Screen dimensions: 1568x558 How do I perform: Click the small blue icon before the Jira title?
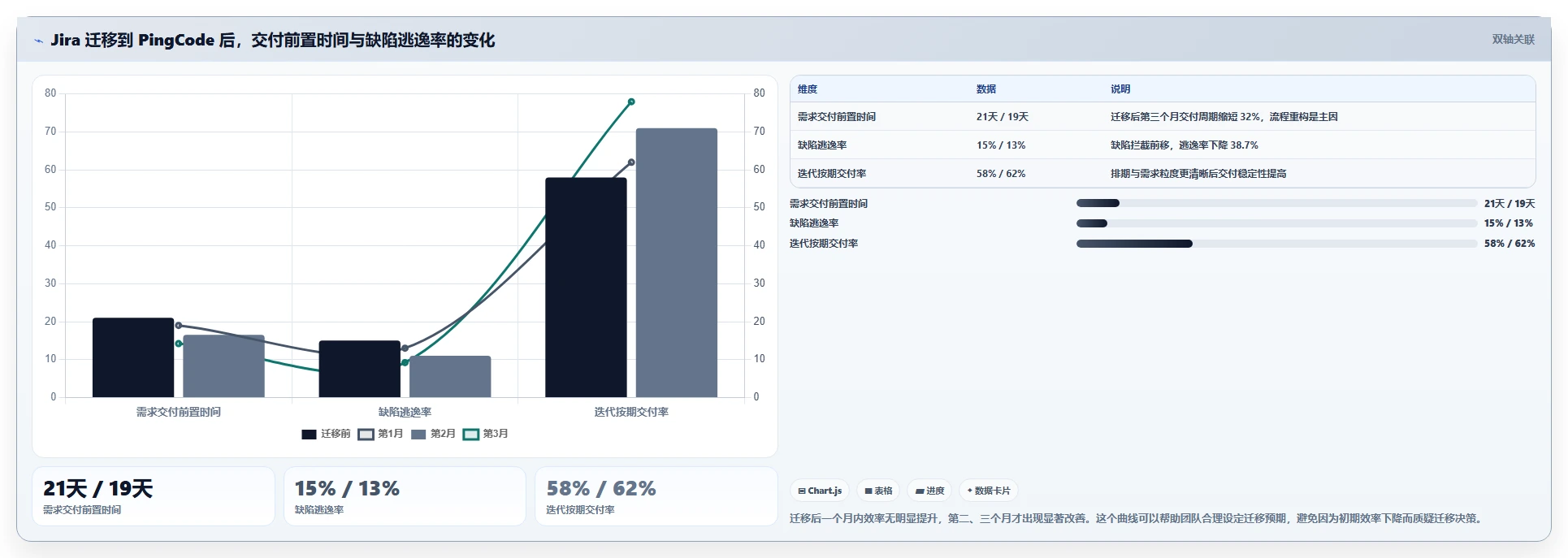38,41
